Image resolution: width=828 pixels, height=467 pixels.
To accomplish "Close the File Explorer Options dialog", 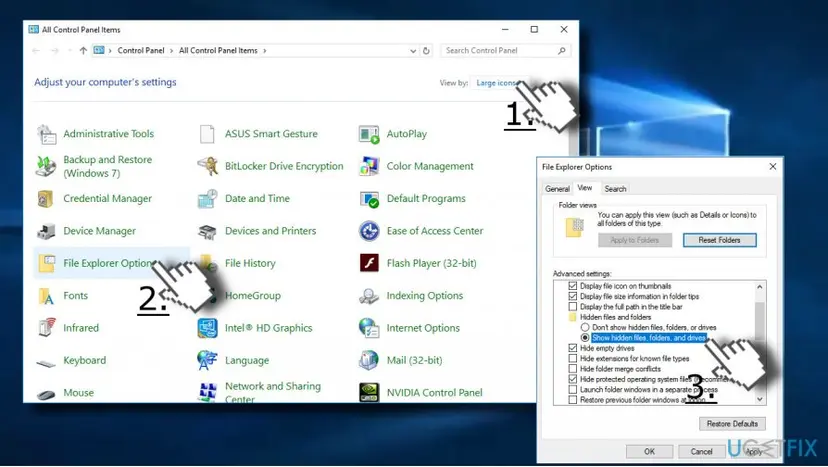I will coord(773,167).
